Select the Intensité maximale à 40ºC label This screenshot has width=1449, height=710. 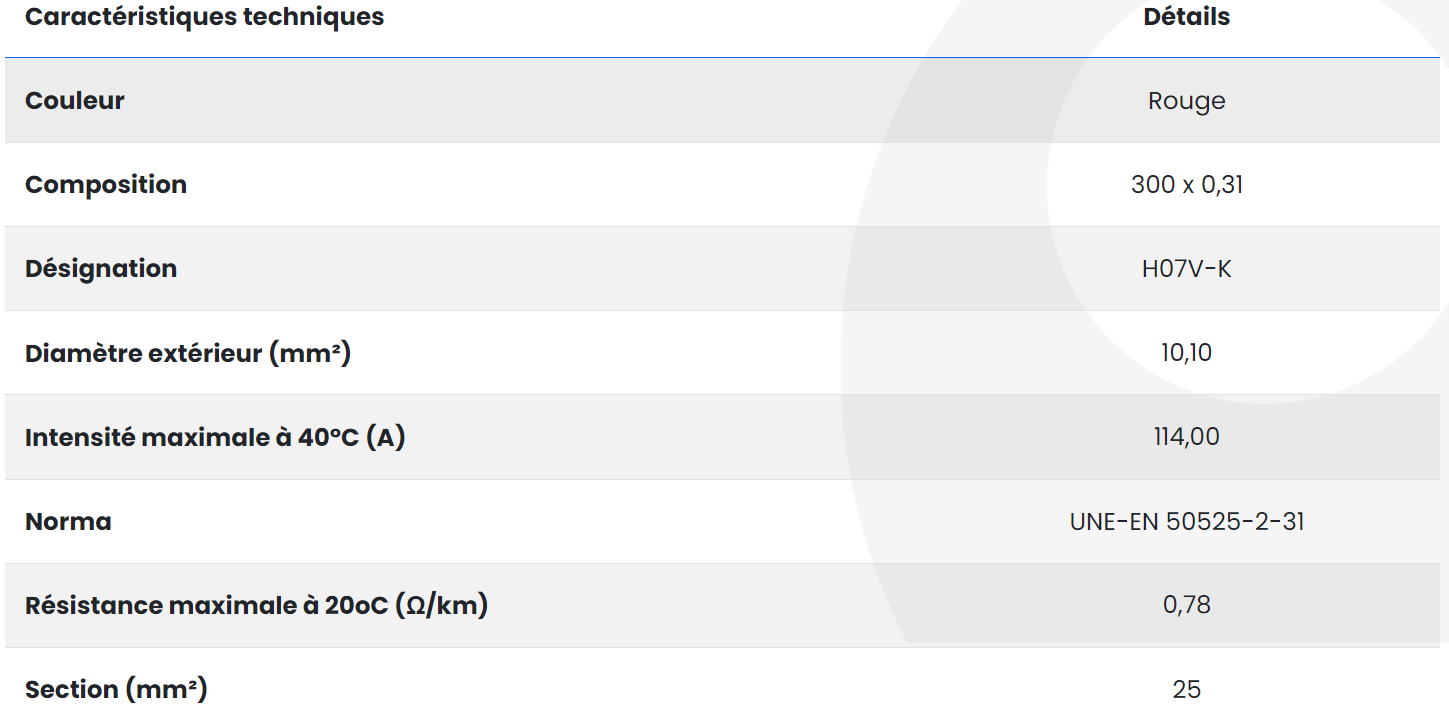pyautogui.click(x=215, y=437)
